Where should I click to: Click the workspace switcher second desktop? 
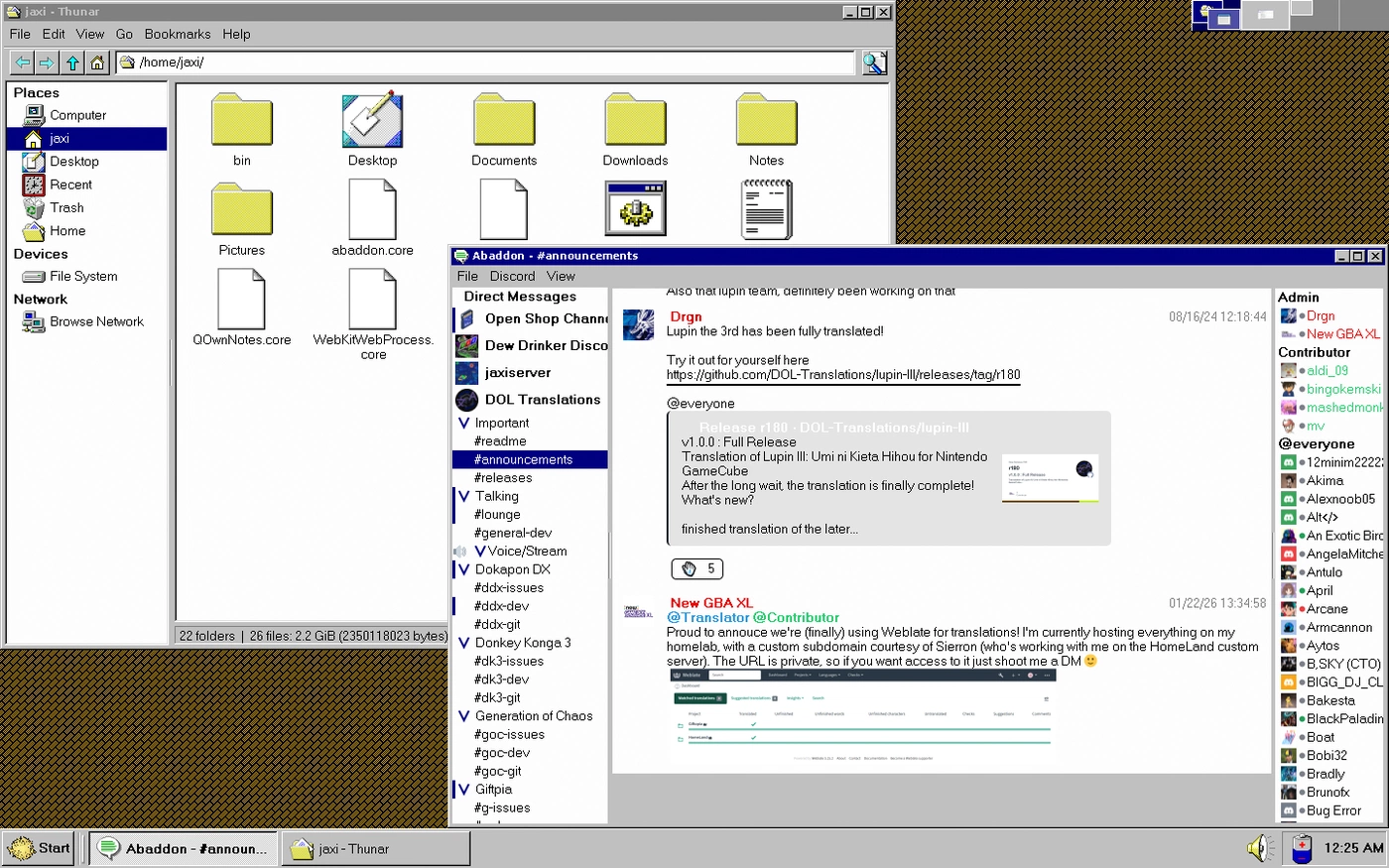click(x=1264, y=14)
